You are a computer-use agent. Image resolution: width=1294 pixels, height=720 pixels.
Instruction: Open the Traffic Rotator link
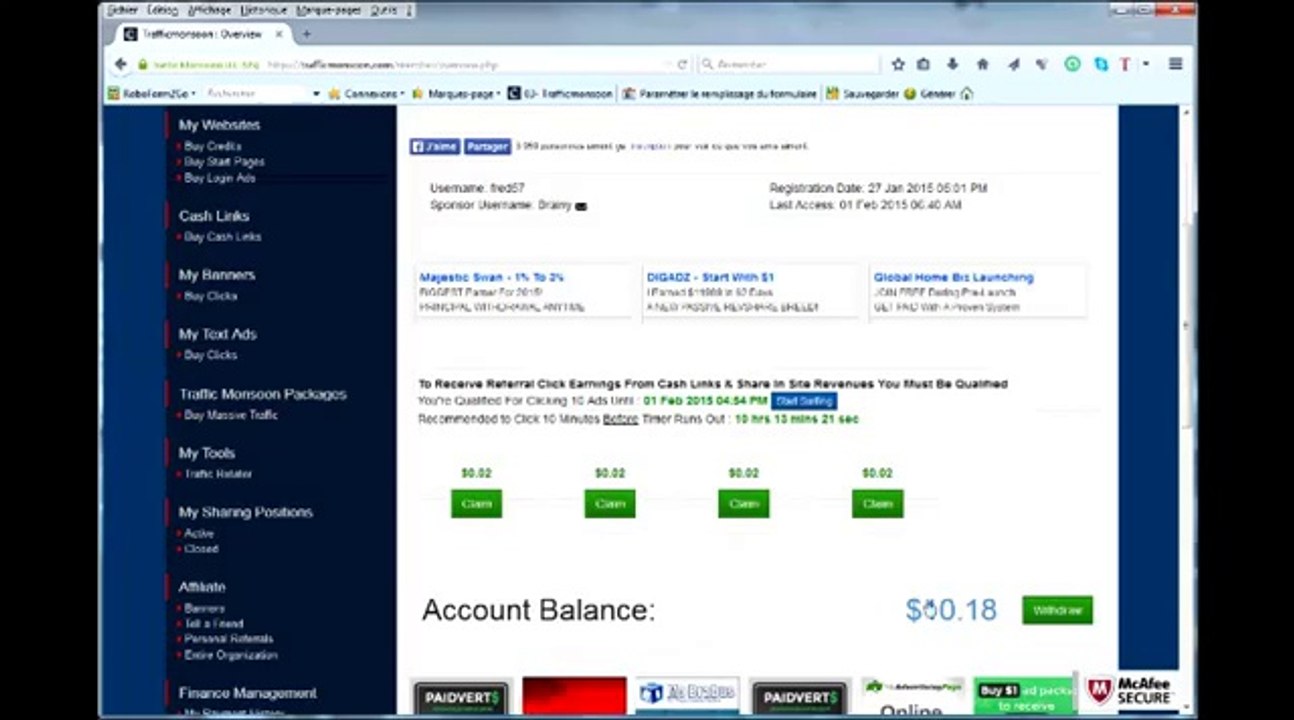pos(218,474)
